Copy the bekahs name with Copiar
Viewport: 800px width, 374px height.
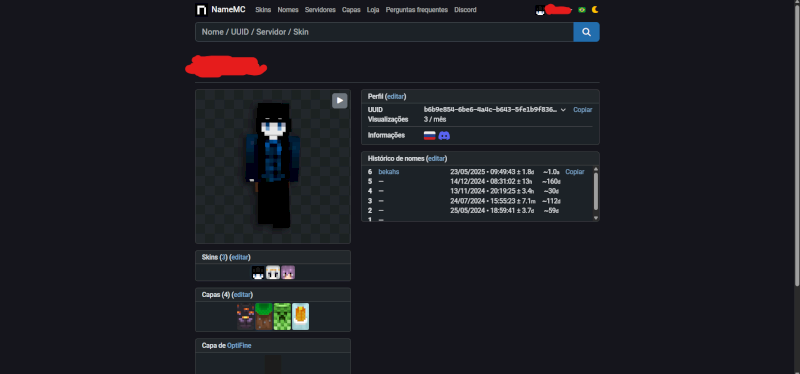click(574, 172)
